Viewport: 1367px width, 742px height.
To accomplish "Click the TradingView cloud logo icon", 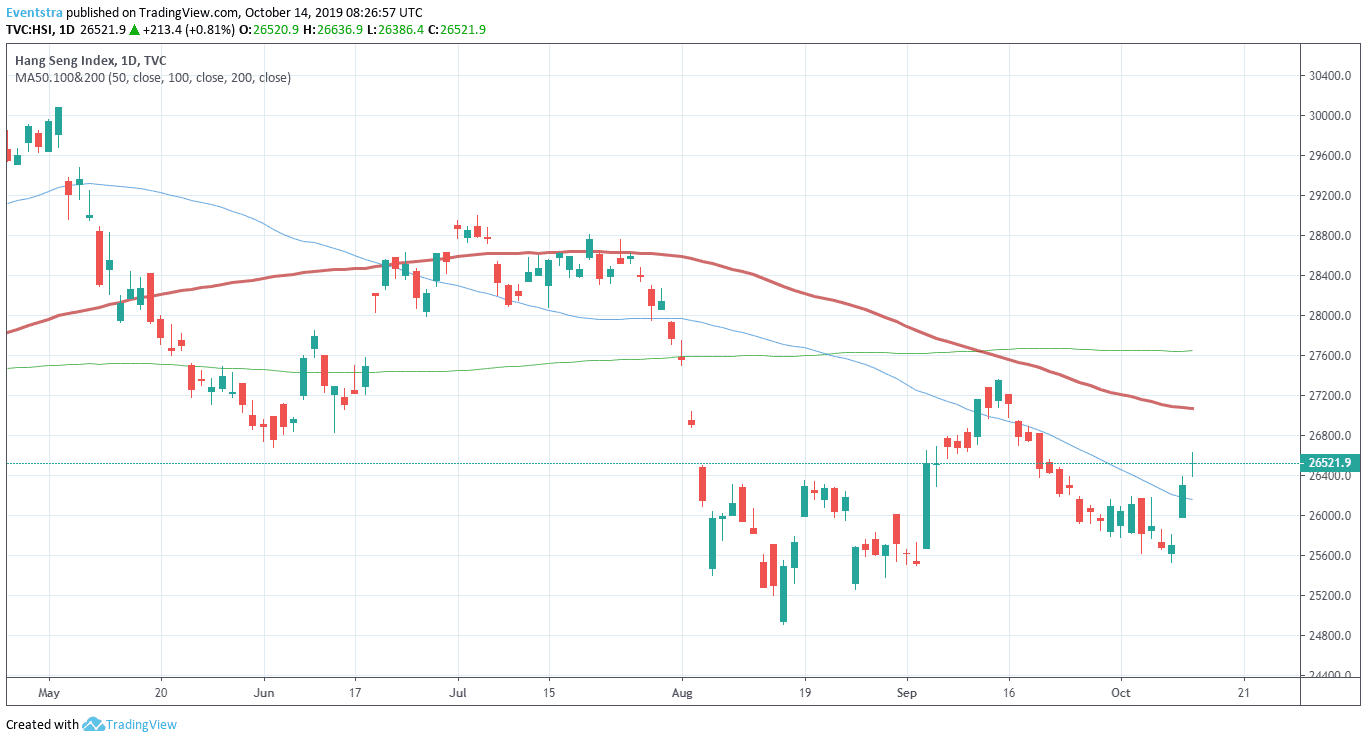I will tap(94, 724).
